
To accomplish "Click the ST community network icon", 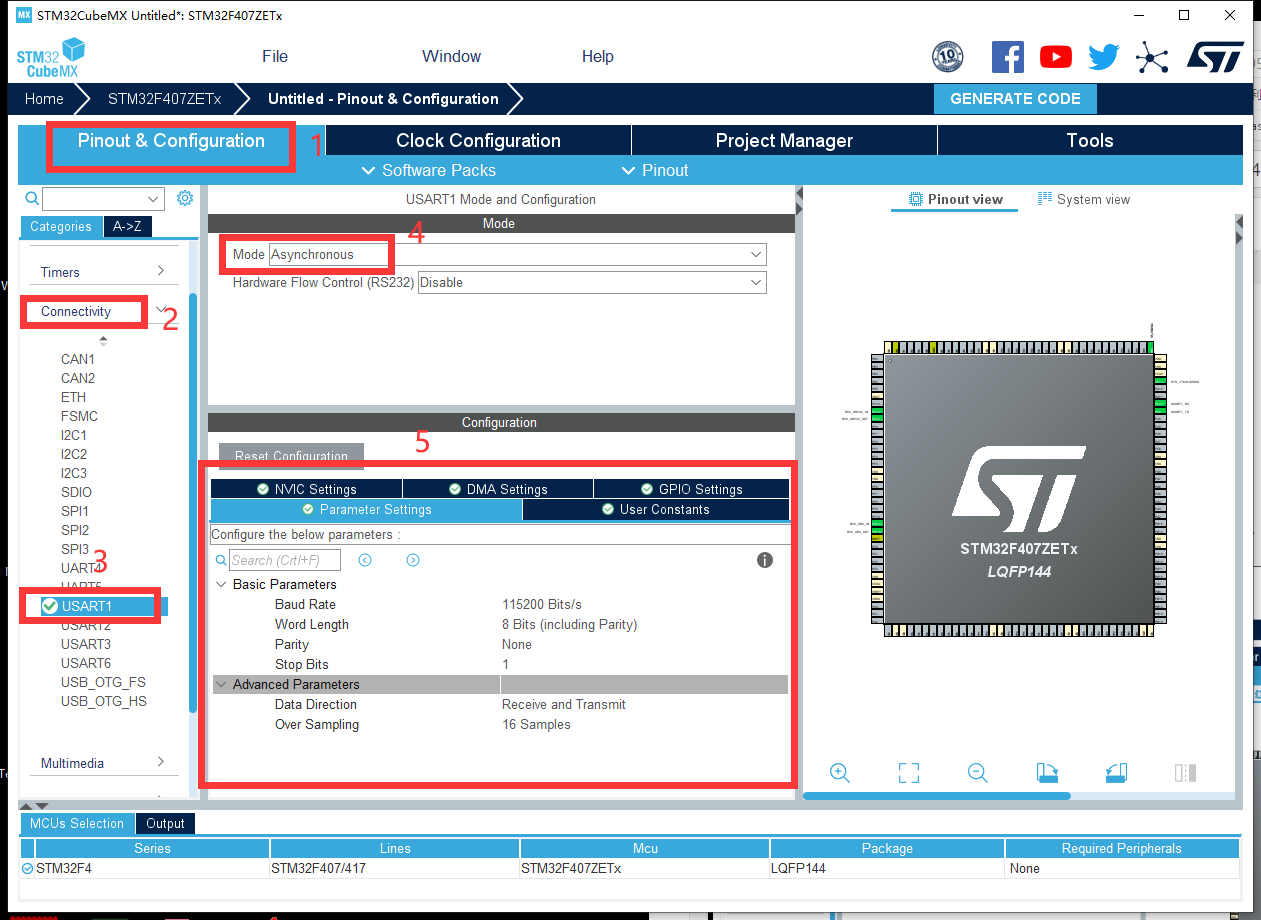I will [x=1152, y=57].
